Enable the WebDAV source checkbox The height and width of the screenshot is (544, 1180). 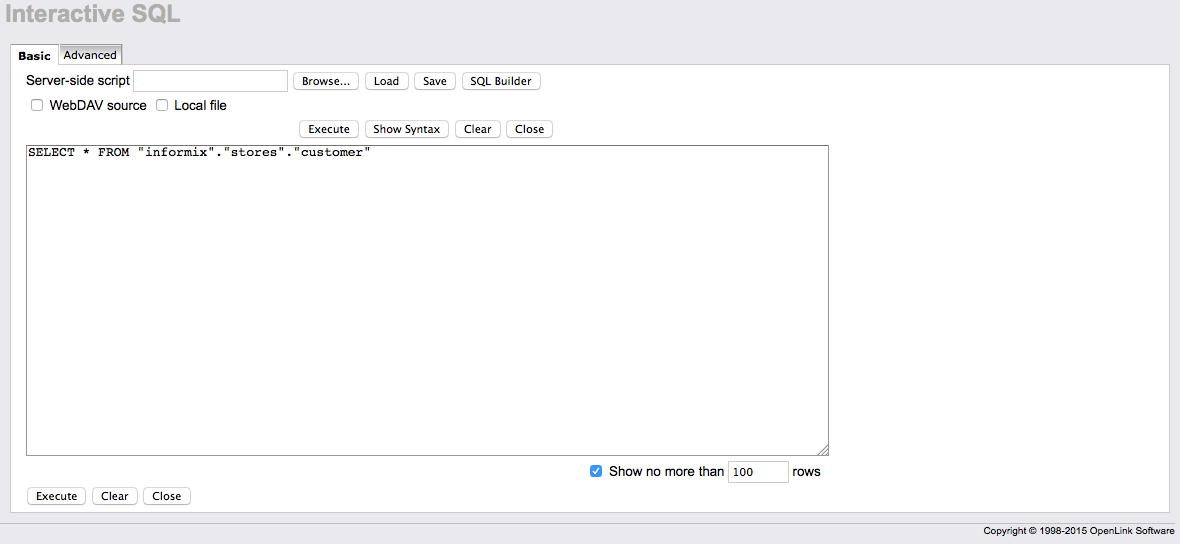37,105
